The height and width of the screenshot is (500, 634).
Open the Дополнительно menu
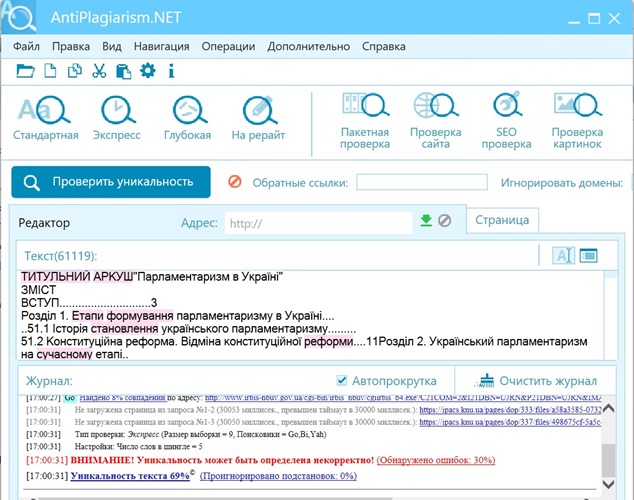pos(309,46)
